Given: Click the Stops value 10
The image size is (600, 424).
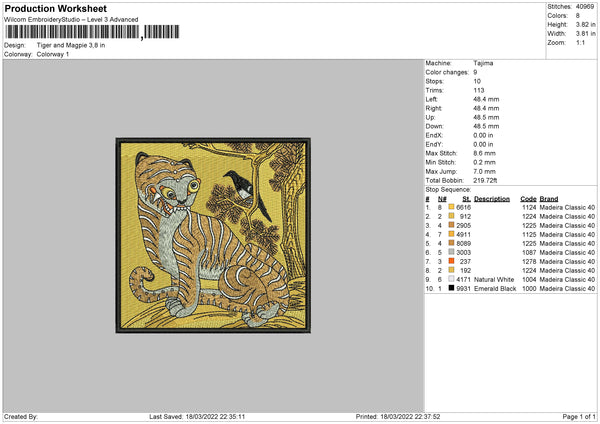Looking at the screenshot, I should [477, 81].
